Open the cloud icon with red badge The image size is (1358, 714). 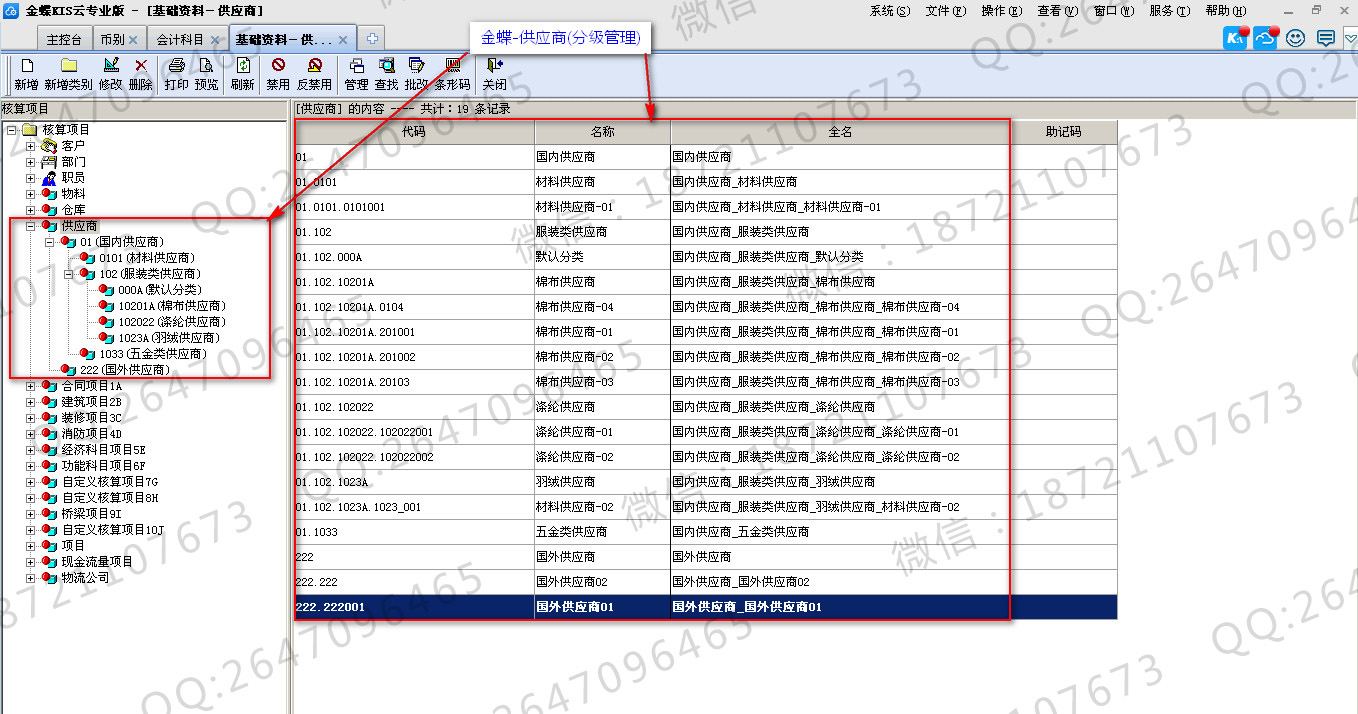click(x=1265, y=39)
